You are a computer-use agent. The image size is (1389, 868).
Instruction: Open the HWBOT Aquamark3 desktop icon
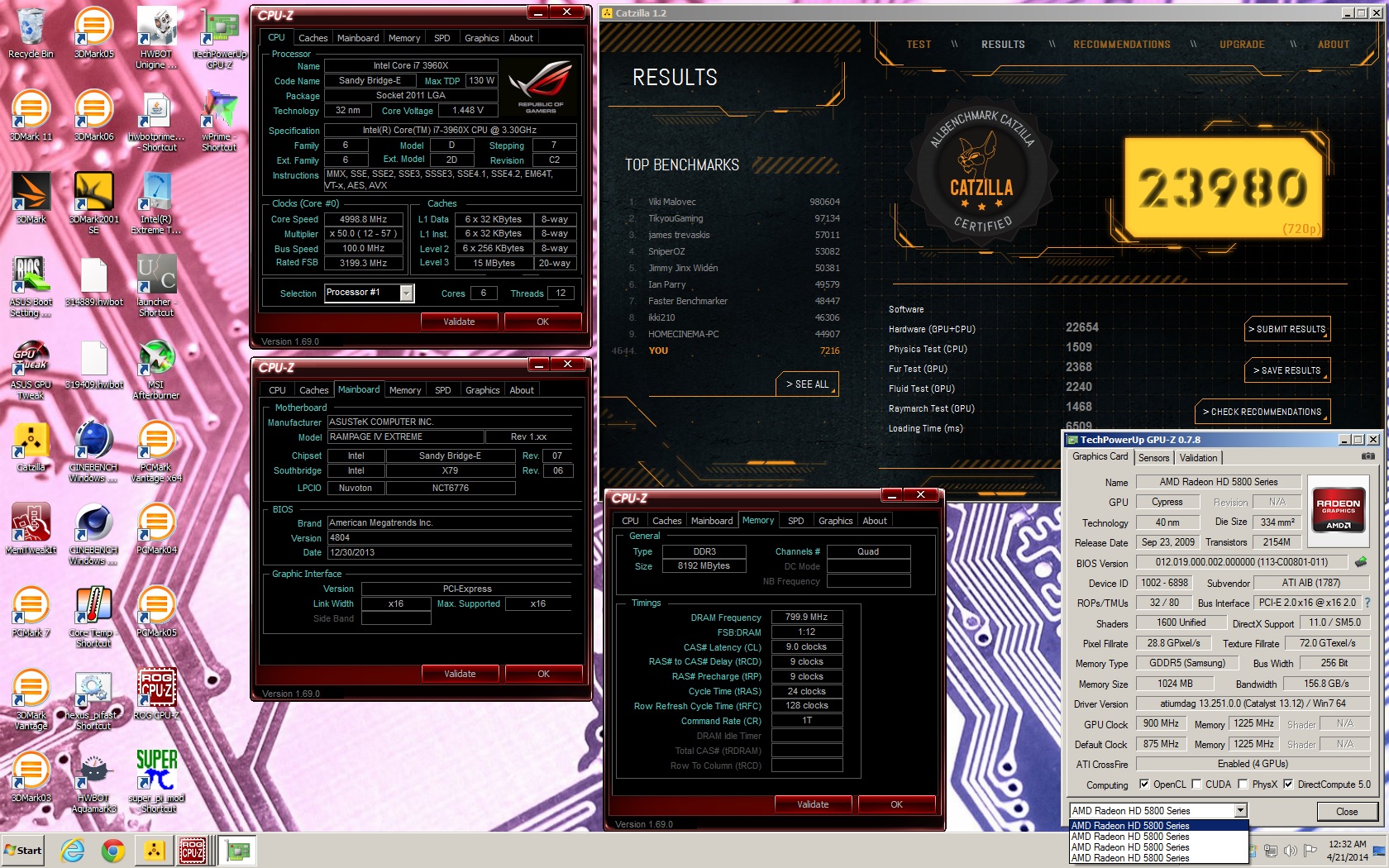click(93, 782)
